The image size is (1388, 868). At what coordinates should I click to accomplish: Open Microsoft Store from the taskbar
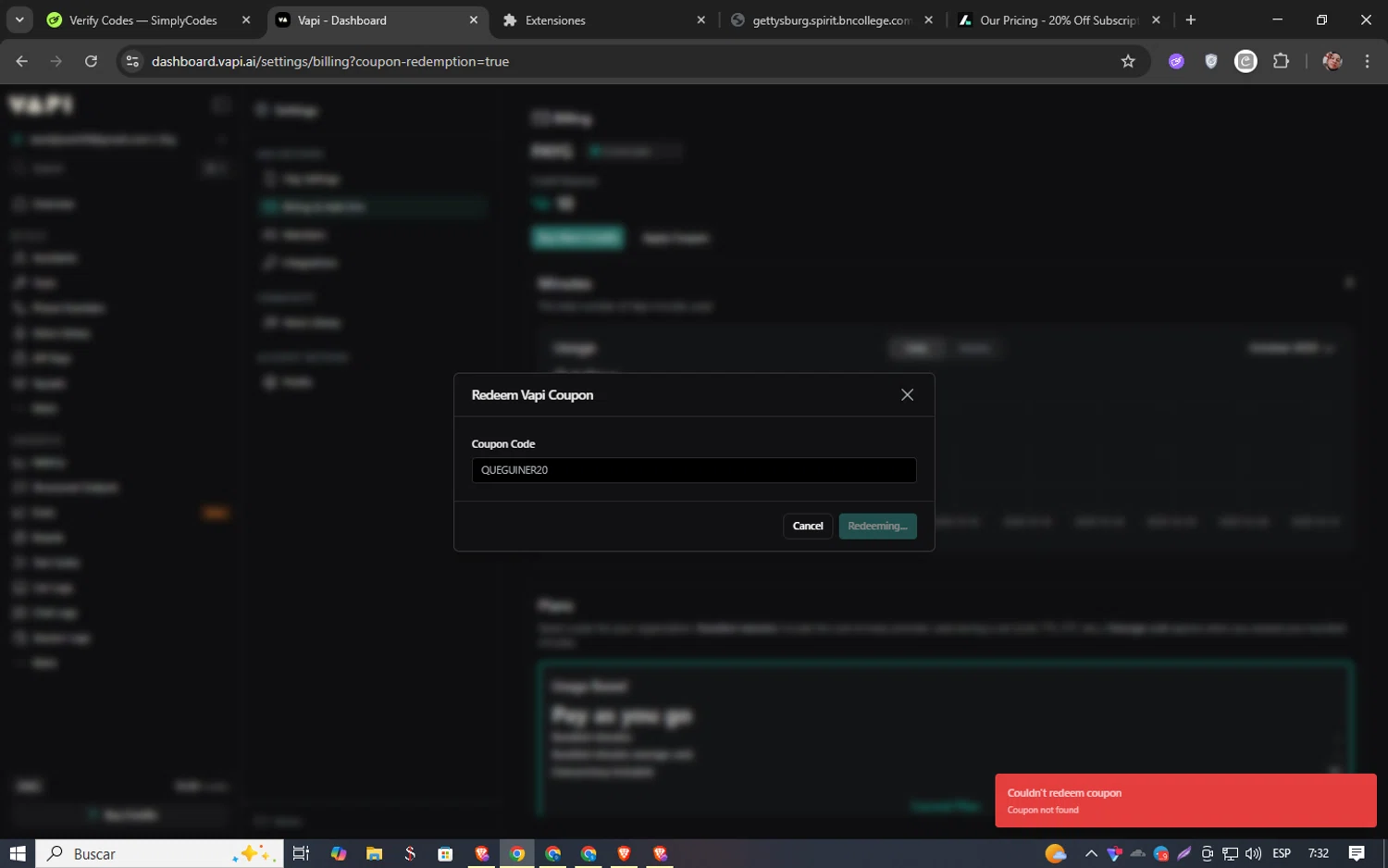(445, 853)
